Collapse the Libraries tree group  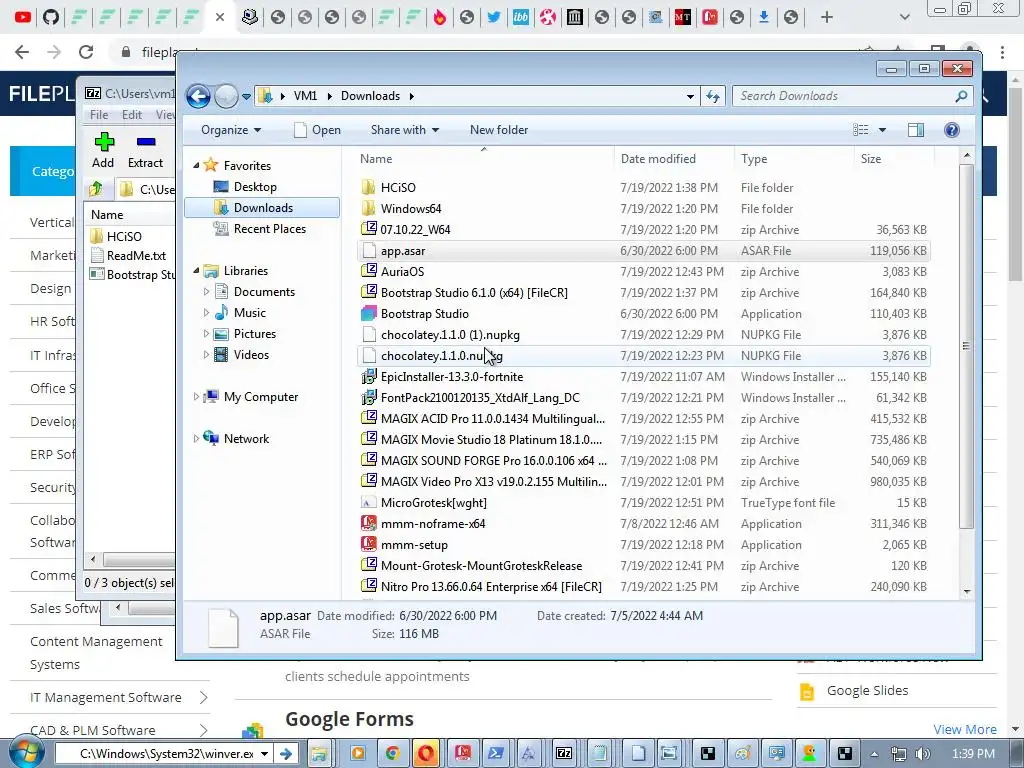pos(196,271)
